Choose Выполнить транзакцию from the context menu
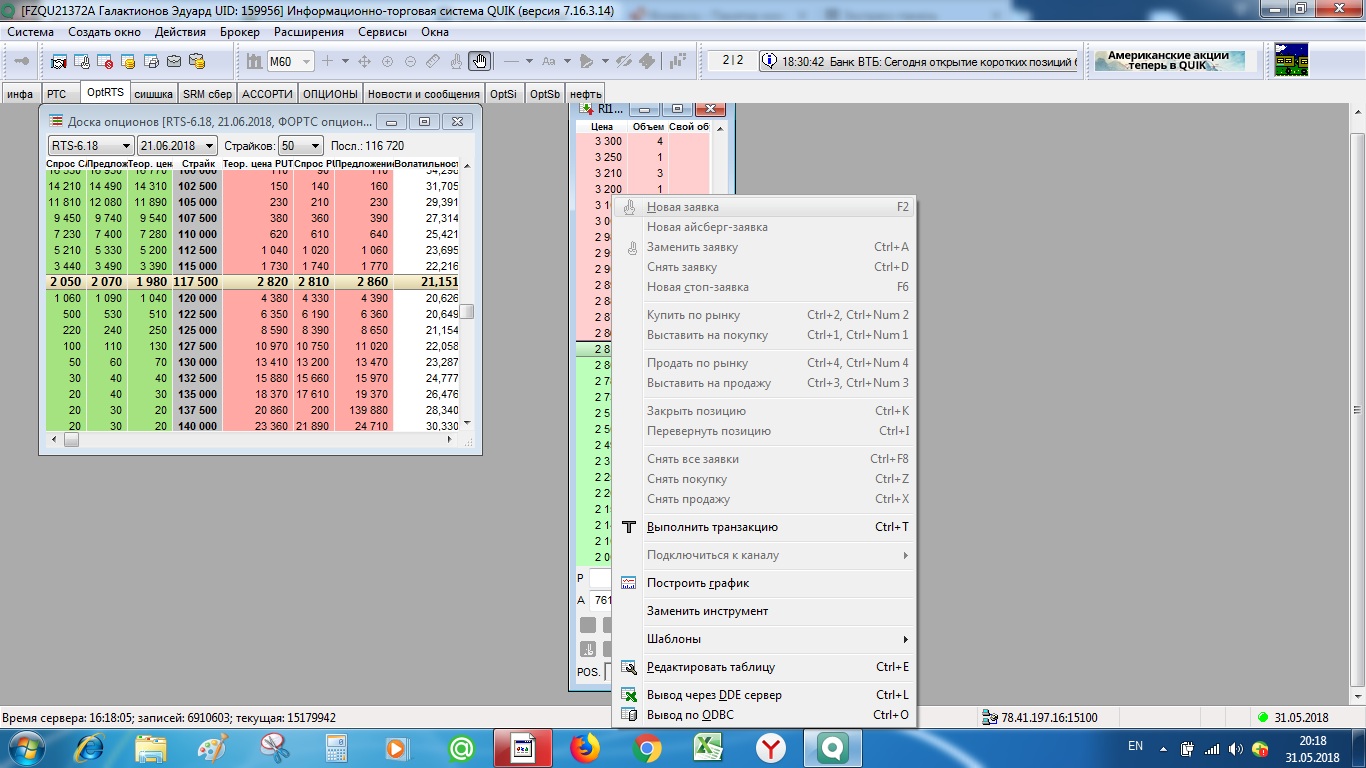 point(765,527)
